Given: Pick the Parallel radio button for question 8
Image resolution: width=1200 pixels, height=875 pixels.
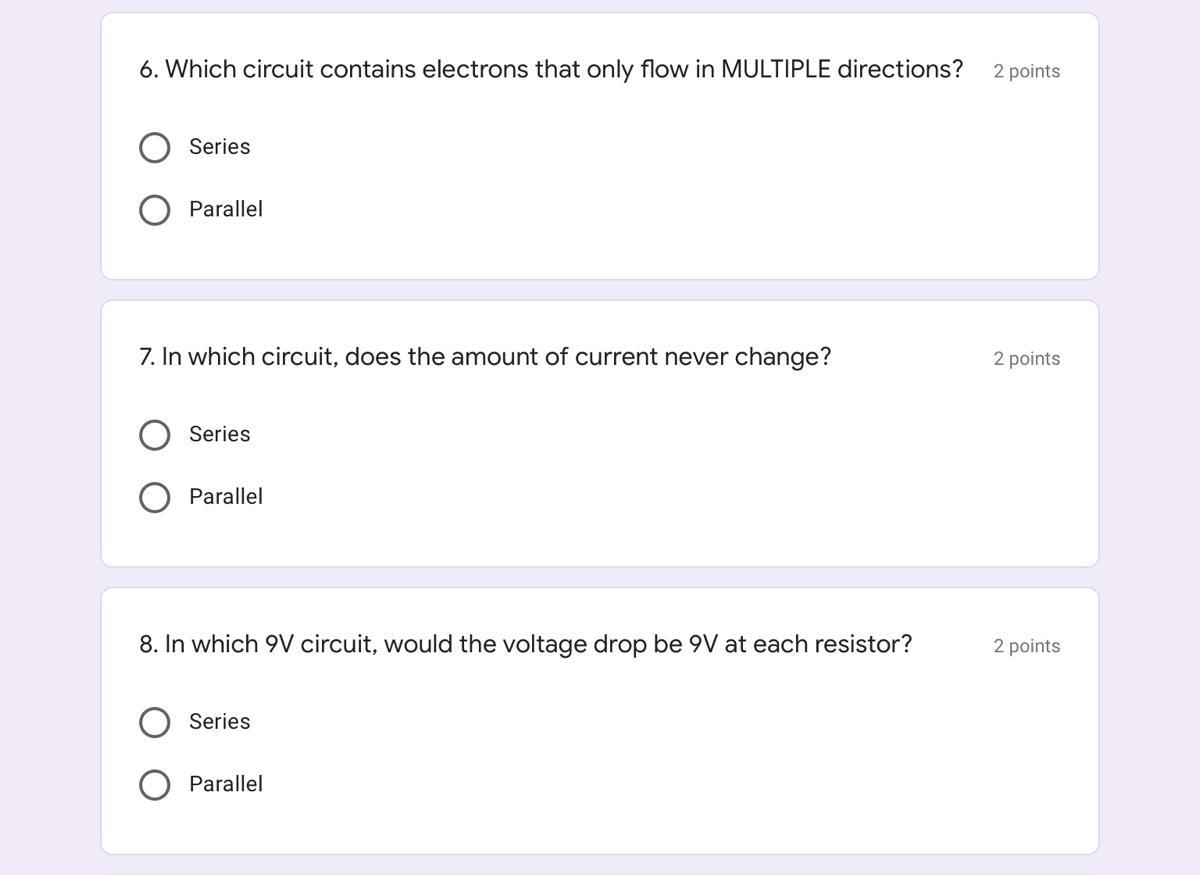Looking at the screenshot, I should [x=154, y=785].
